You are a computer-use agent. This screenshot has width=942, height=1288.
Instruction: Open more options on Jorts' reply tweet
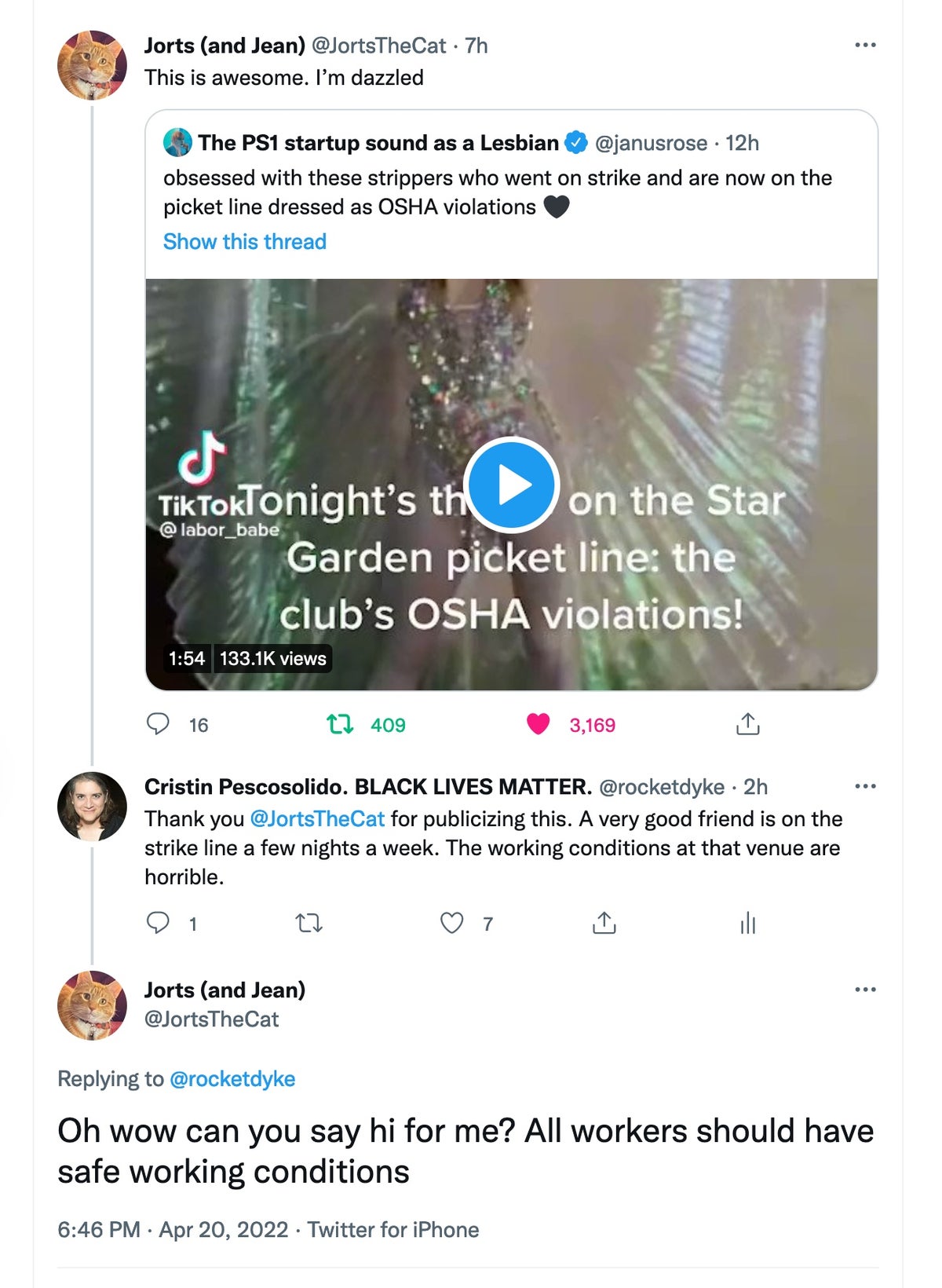click(865, 989)
